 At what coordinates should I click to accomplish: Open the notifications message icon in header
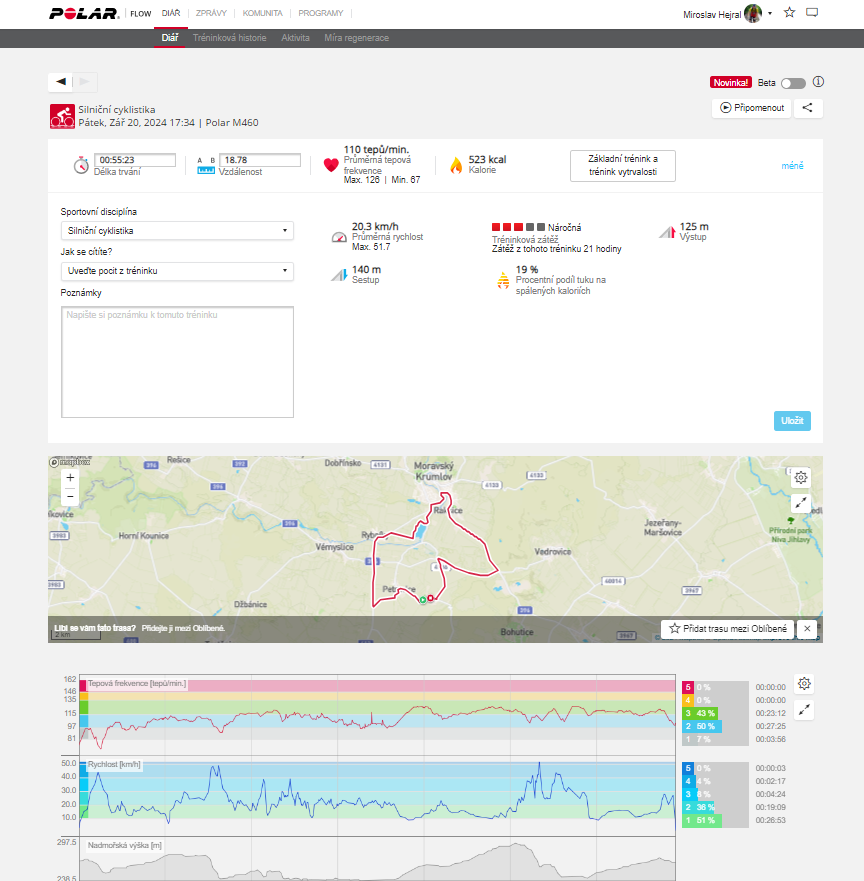812,12
